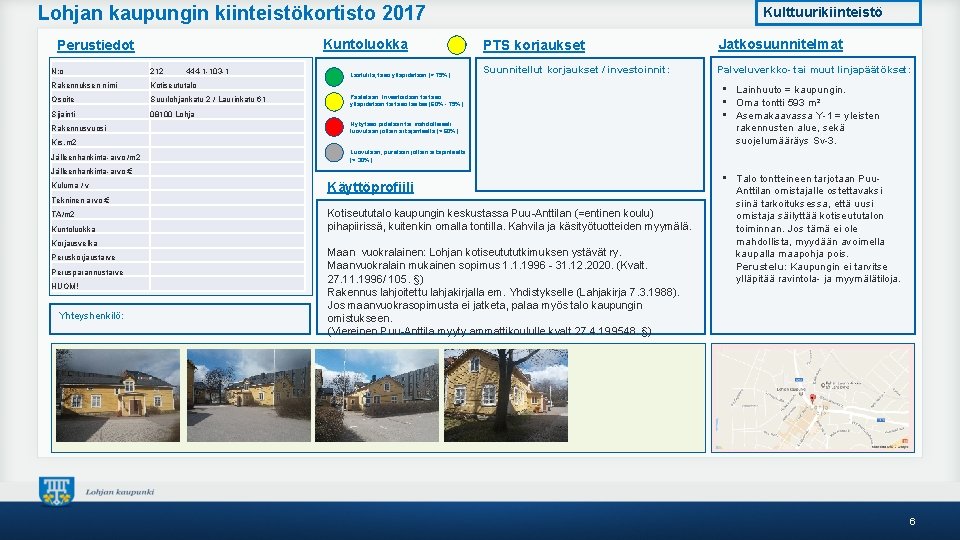The width and height of the screenshot is (960, 540).
Task: Click the address 'Suurlohjankatu 2 / Laurinkatu 61'
Action: 208,99
